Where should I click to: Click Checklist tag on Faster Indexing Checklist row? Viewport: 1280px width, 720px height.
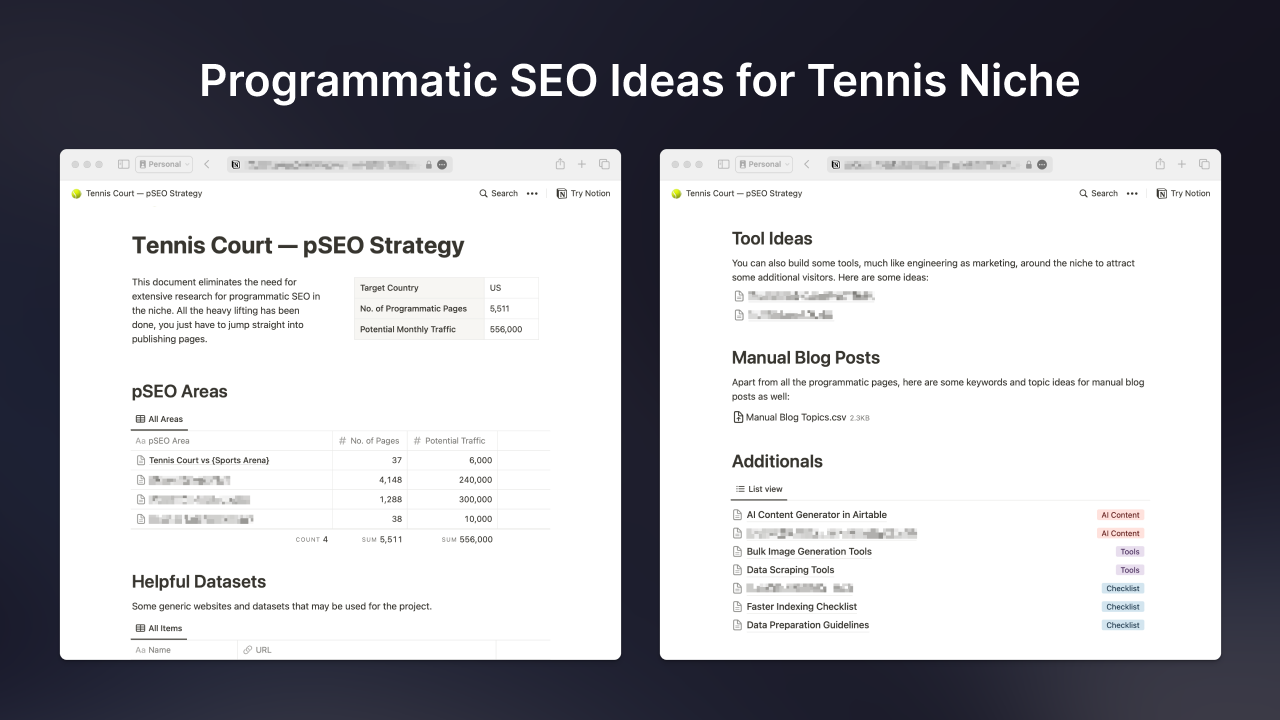coord(1123,607)
